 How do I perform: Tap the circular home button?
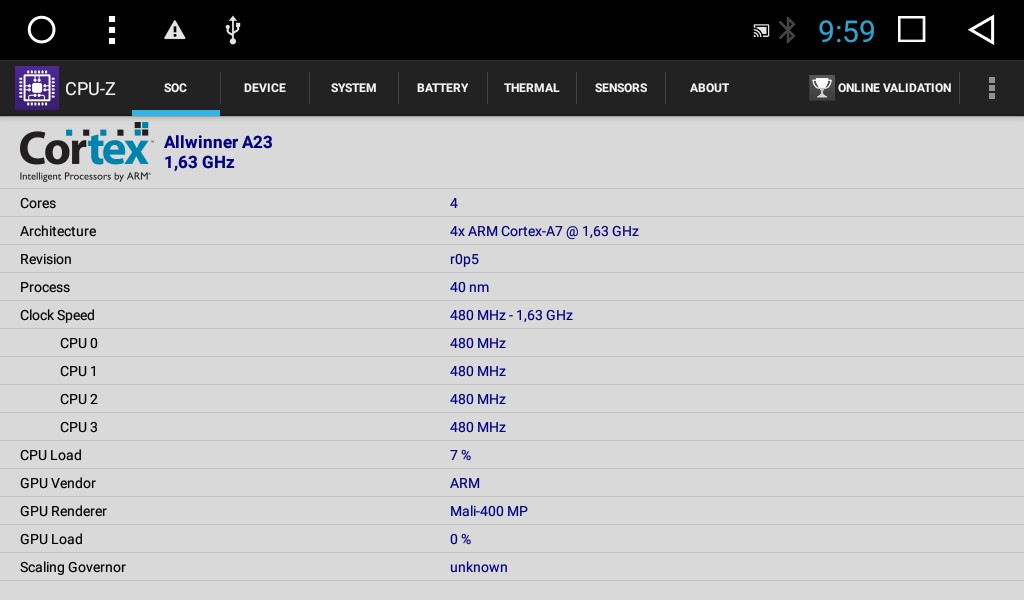coord(41,30)
